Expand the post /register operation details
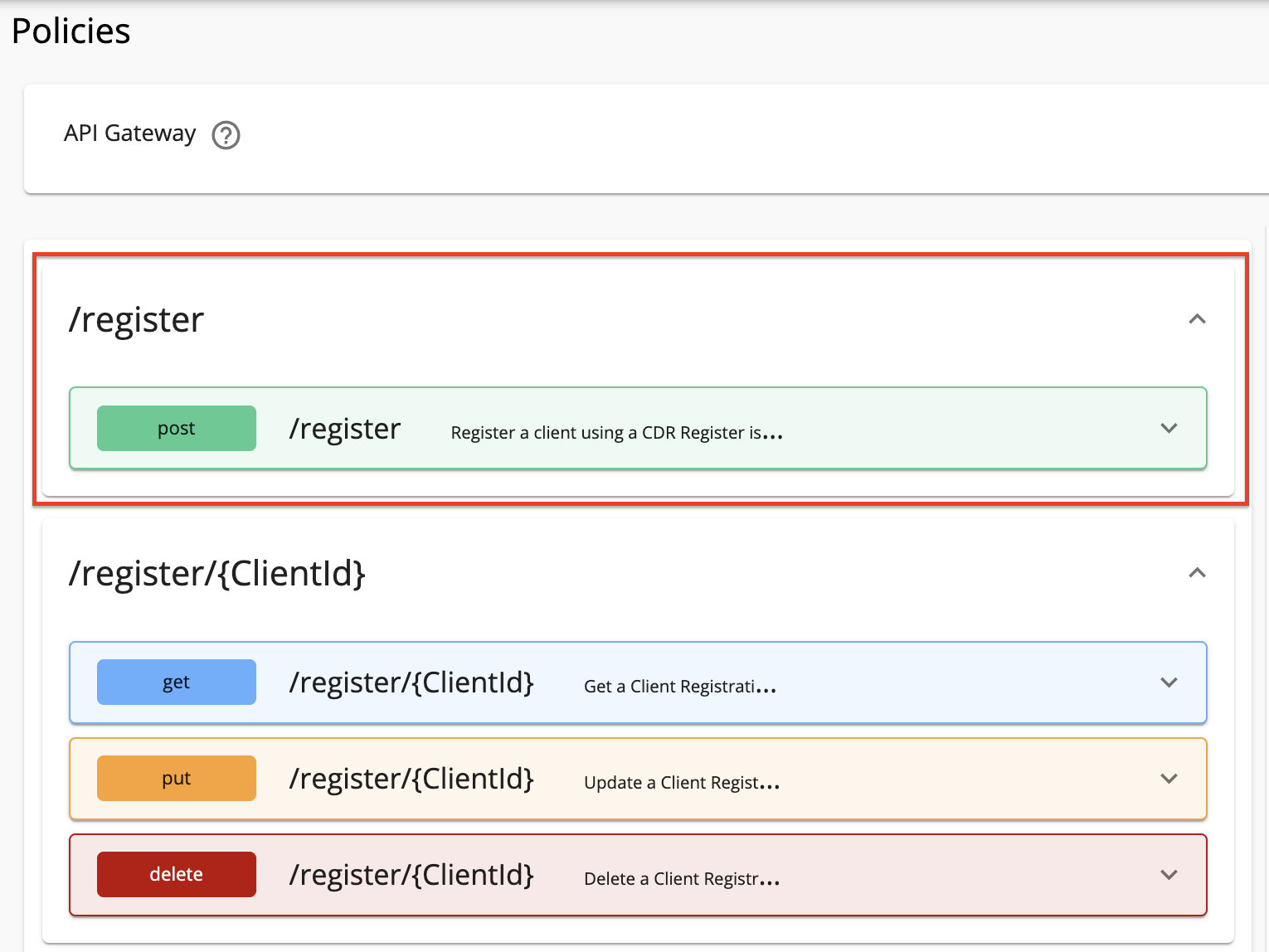1269x952 pixels. 1169,428
